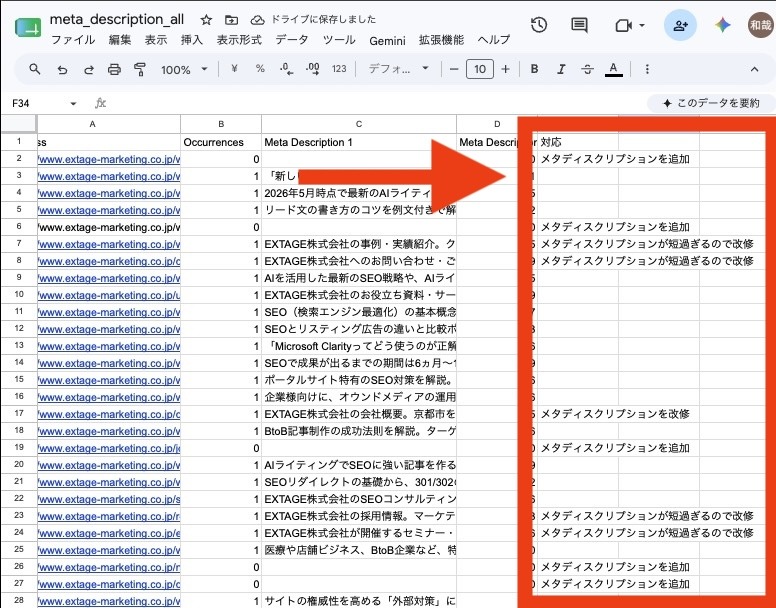The image size is (776, 608).
Task: Undo the last action
Action: (x=62, y=70)
